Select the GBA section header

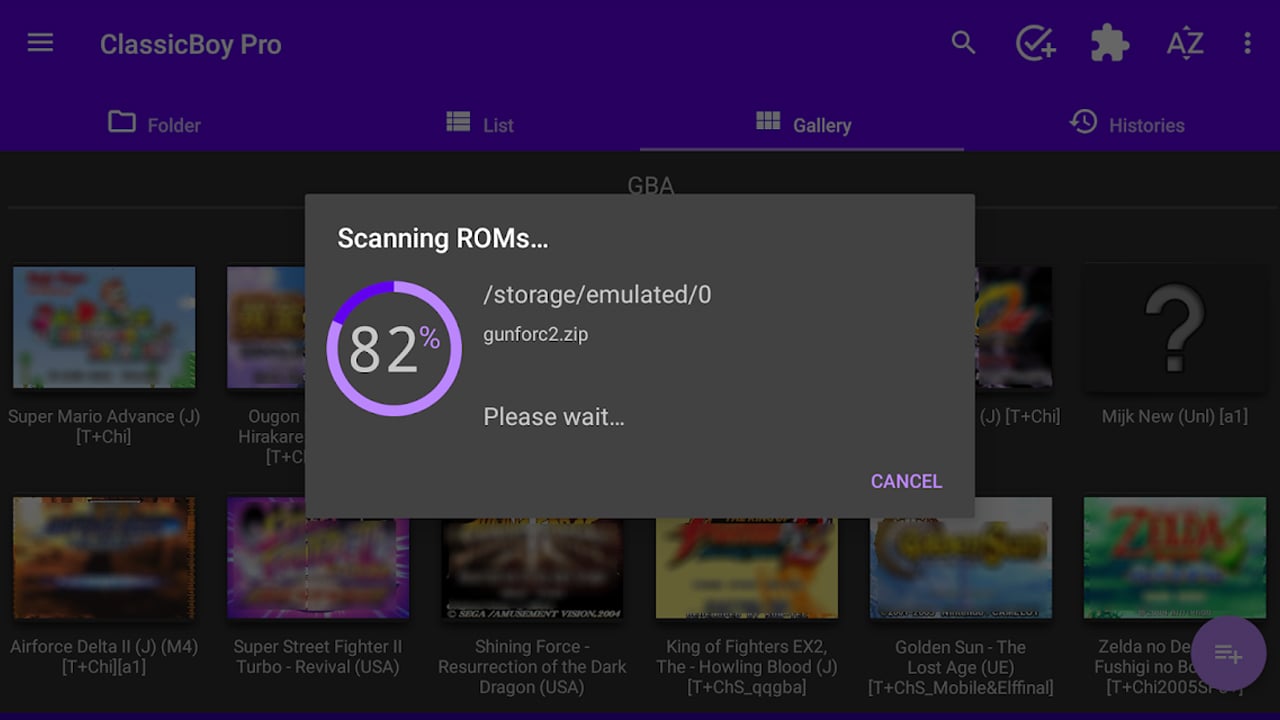click(x=651, y=186)
